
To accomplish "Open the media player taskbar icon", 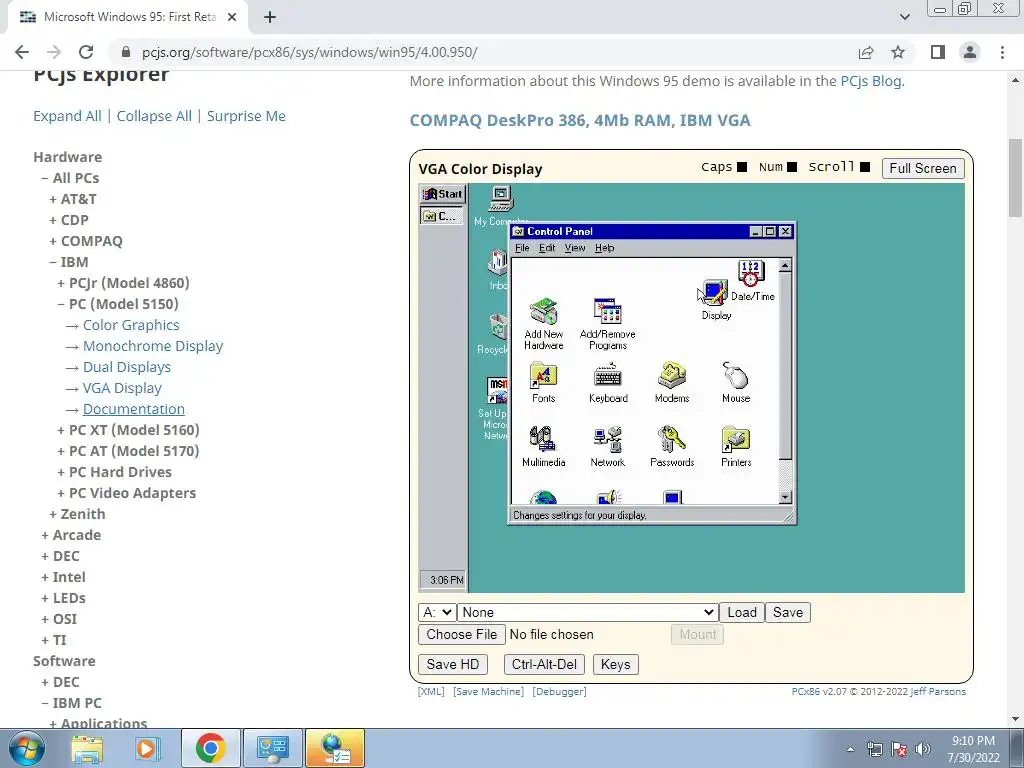I will click(x=148, y=748).
